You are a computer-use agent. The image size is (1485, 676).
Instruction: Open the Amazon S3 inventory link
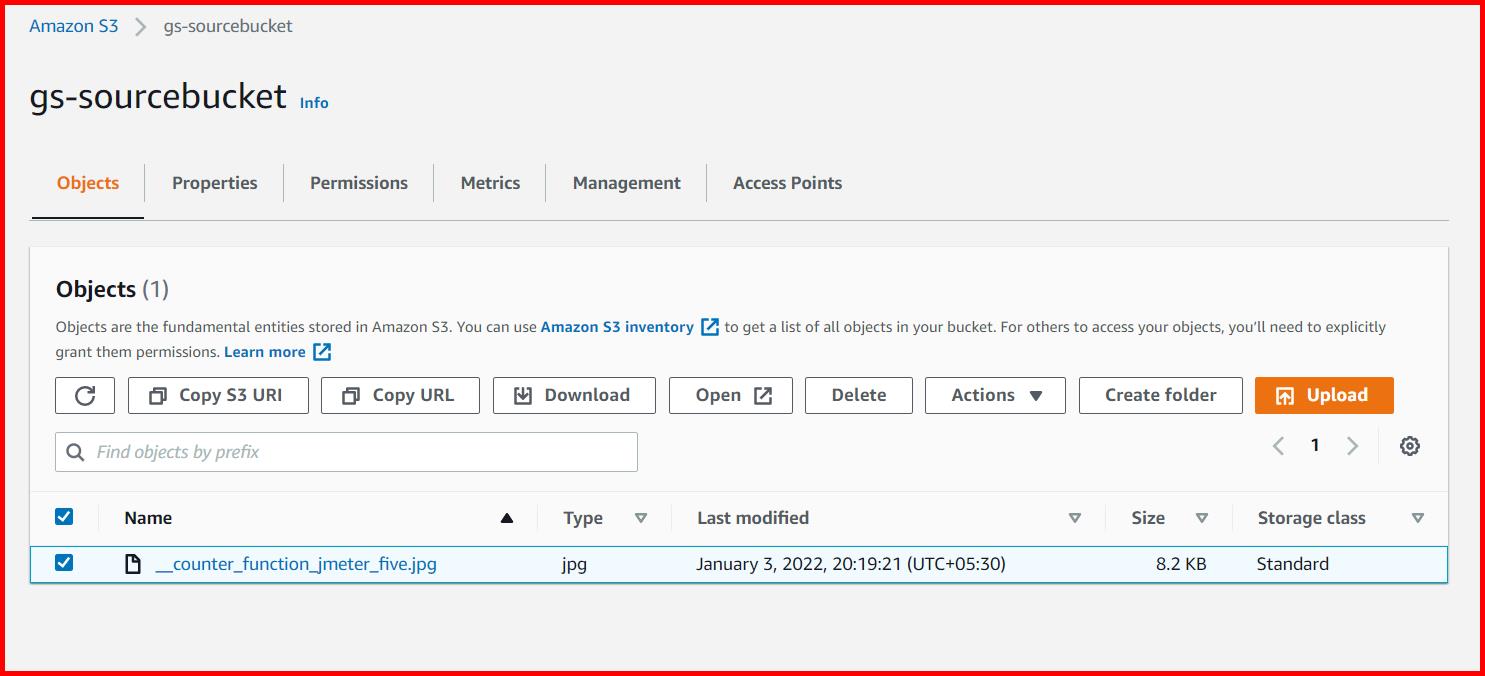616,326
